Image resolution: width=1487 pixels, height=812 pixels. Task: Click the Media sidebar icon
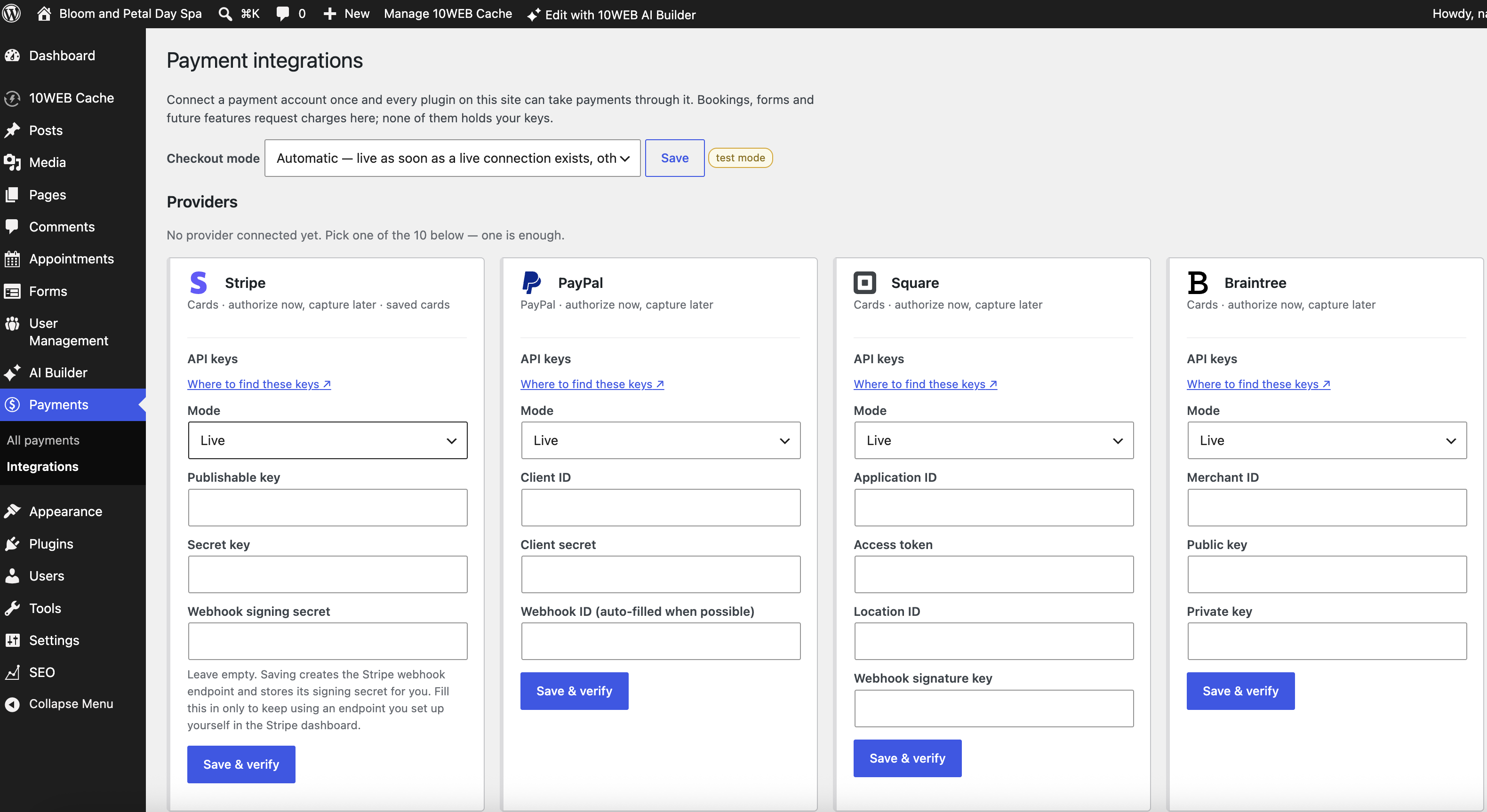click(x=12, y=162)
